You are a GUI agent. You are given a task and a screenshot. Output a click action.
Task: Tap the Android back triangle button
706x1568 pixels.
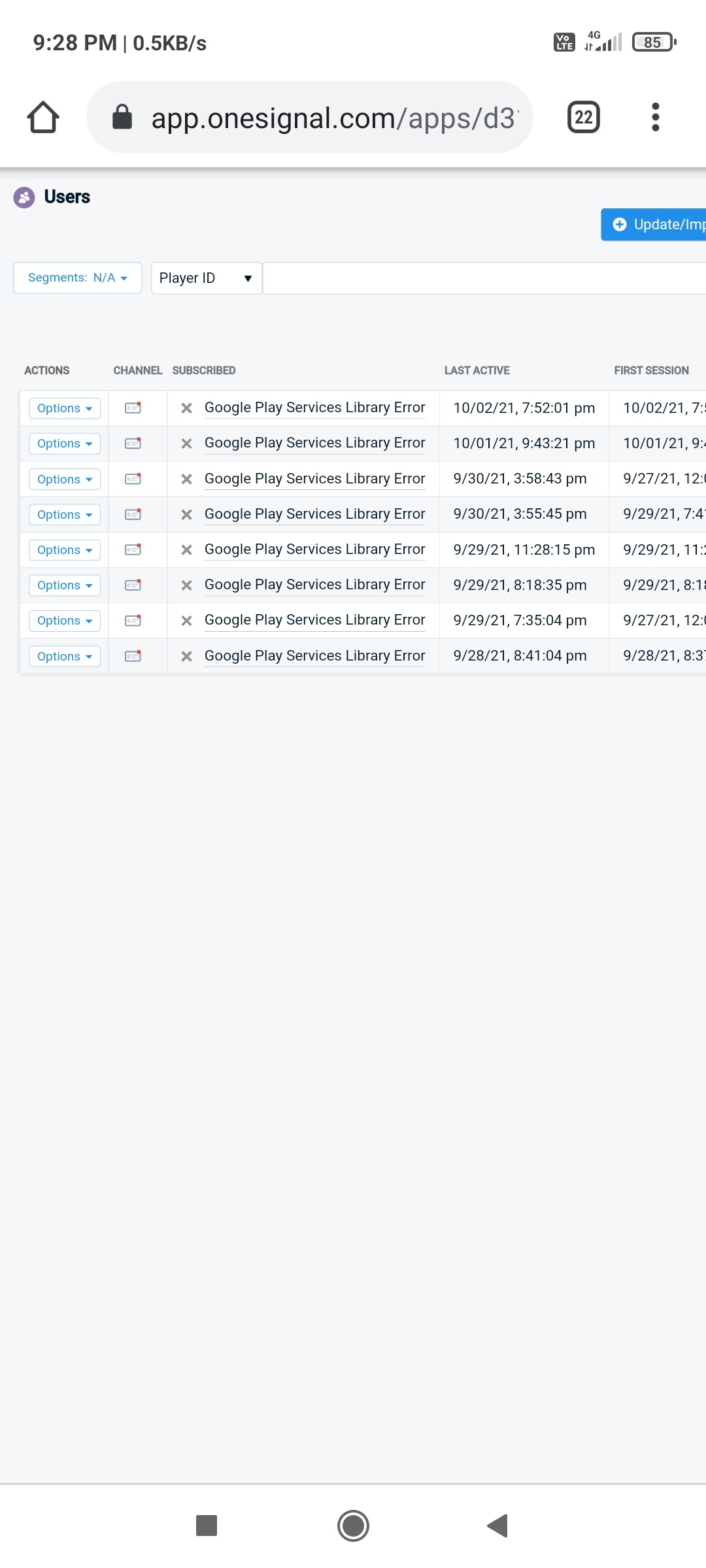pos(498,1526)
